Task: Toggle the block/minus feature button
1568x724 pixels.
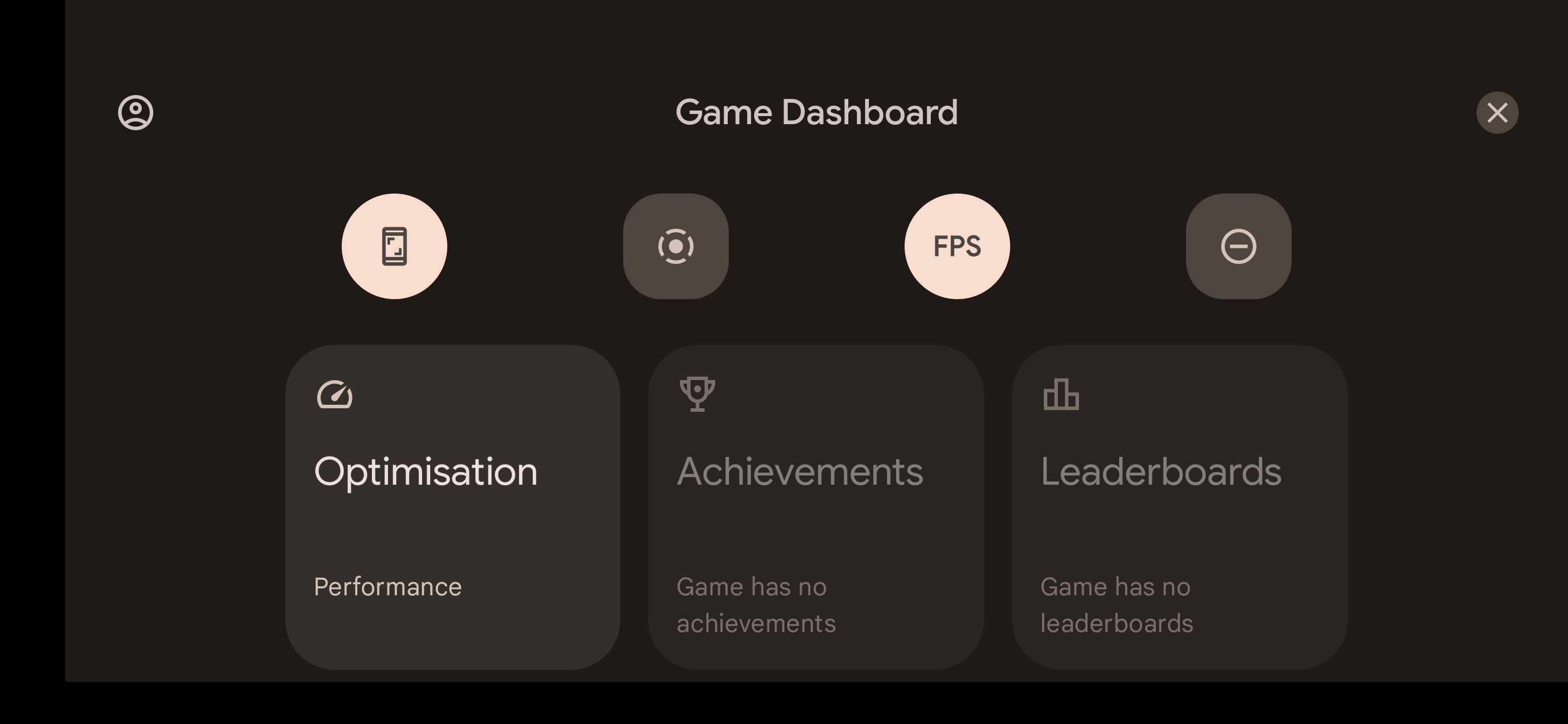Action: click(1238, 246)
